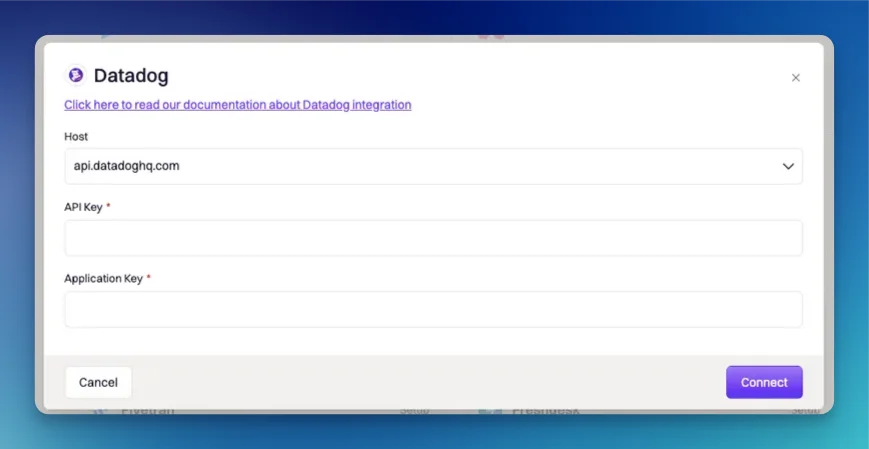Click the Application Key label

pyautogui.click(x=104, y=278)
